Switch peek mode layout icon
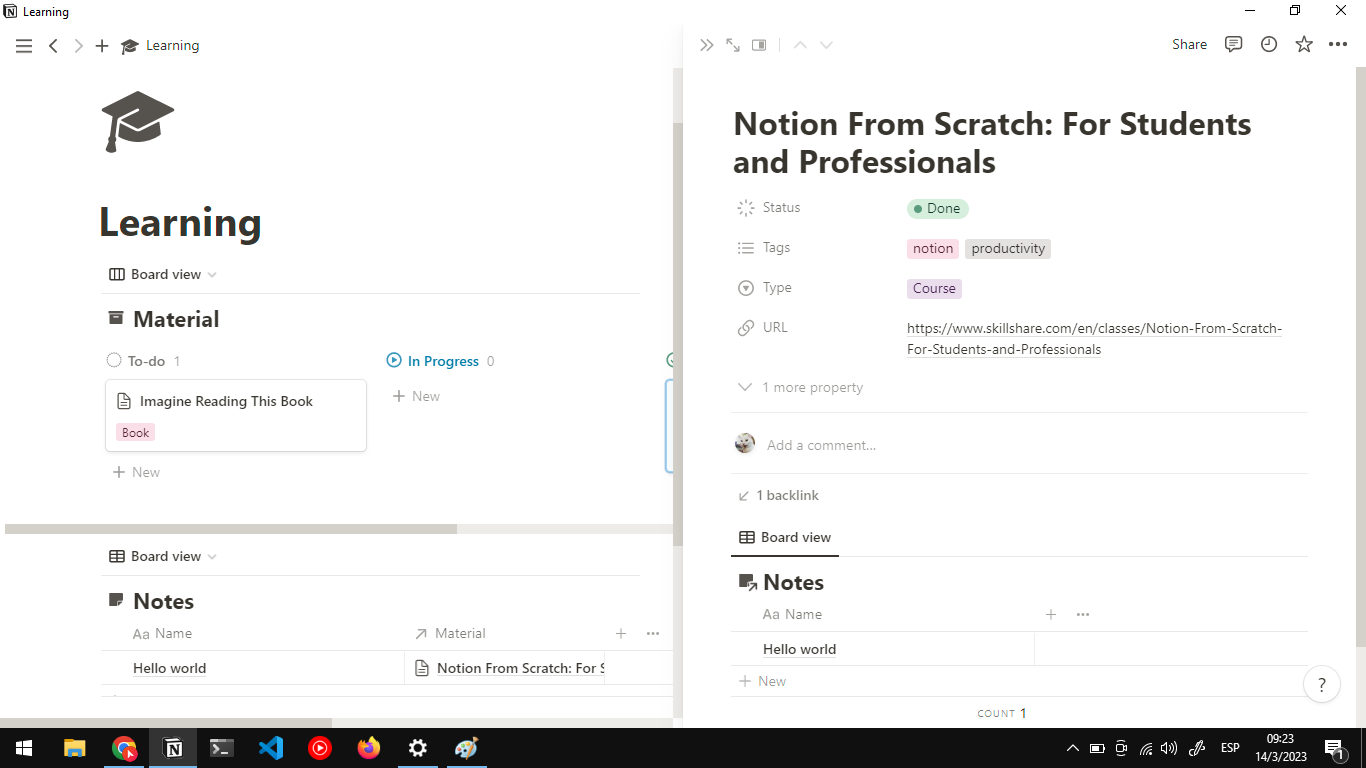Screen dimensions: 1366x768 759,45
